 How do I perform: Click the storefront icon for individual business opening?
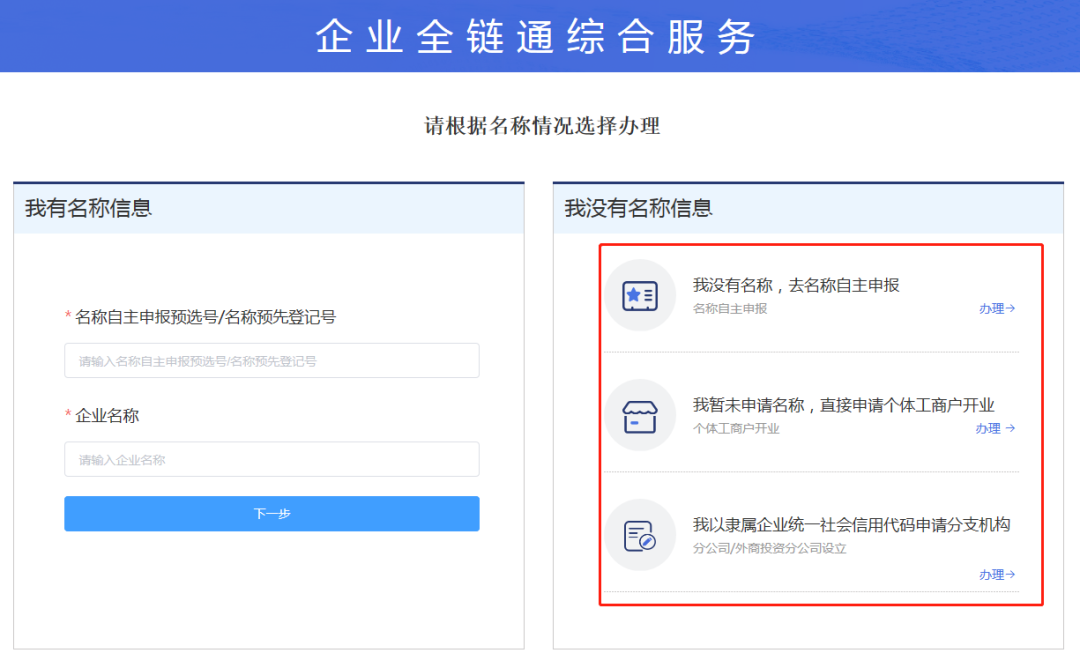pyautogui.click(x=640, y=415)
